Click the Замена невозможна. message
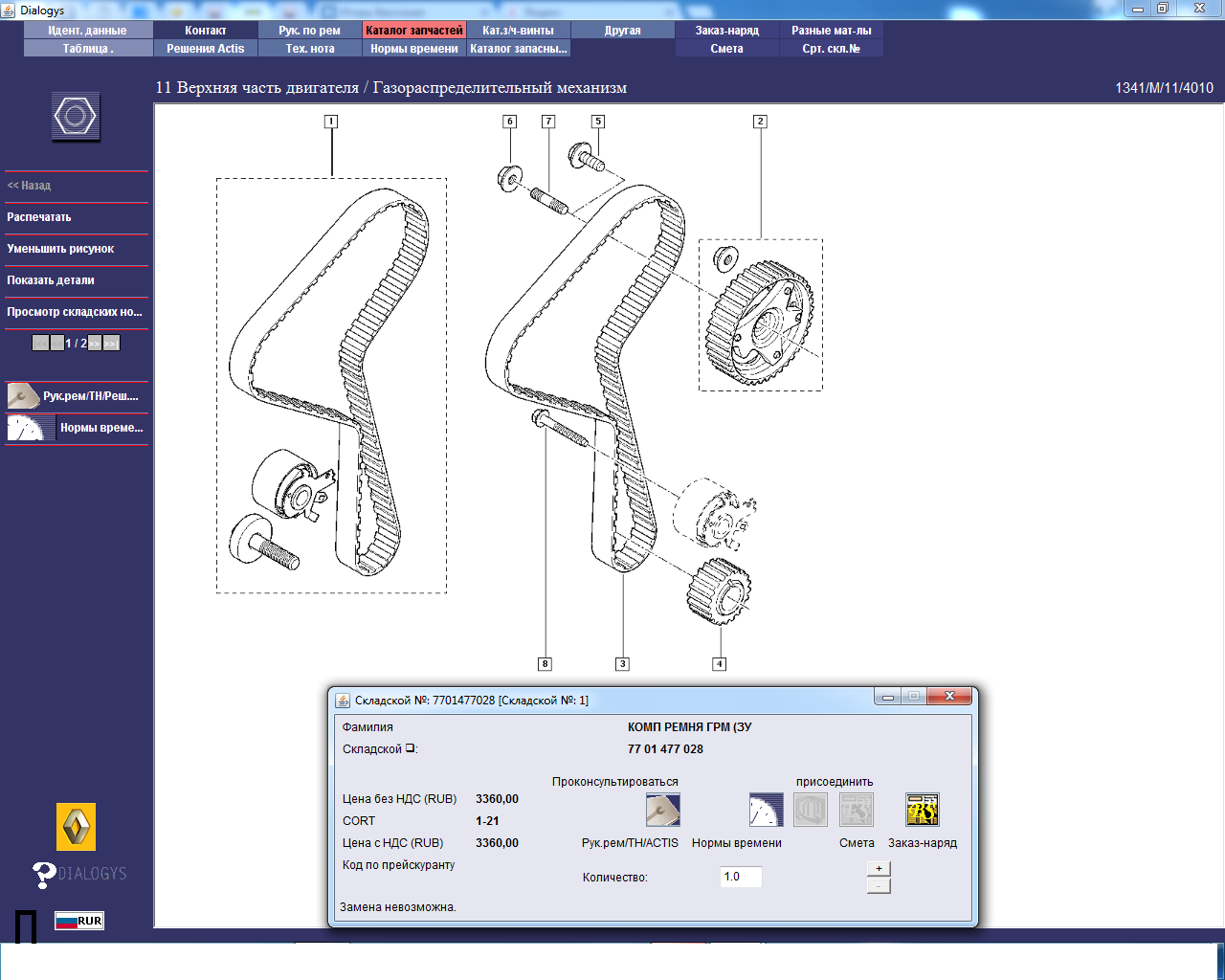1225x980 pixels. (x=398, y=907)
